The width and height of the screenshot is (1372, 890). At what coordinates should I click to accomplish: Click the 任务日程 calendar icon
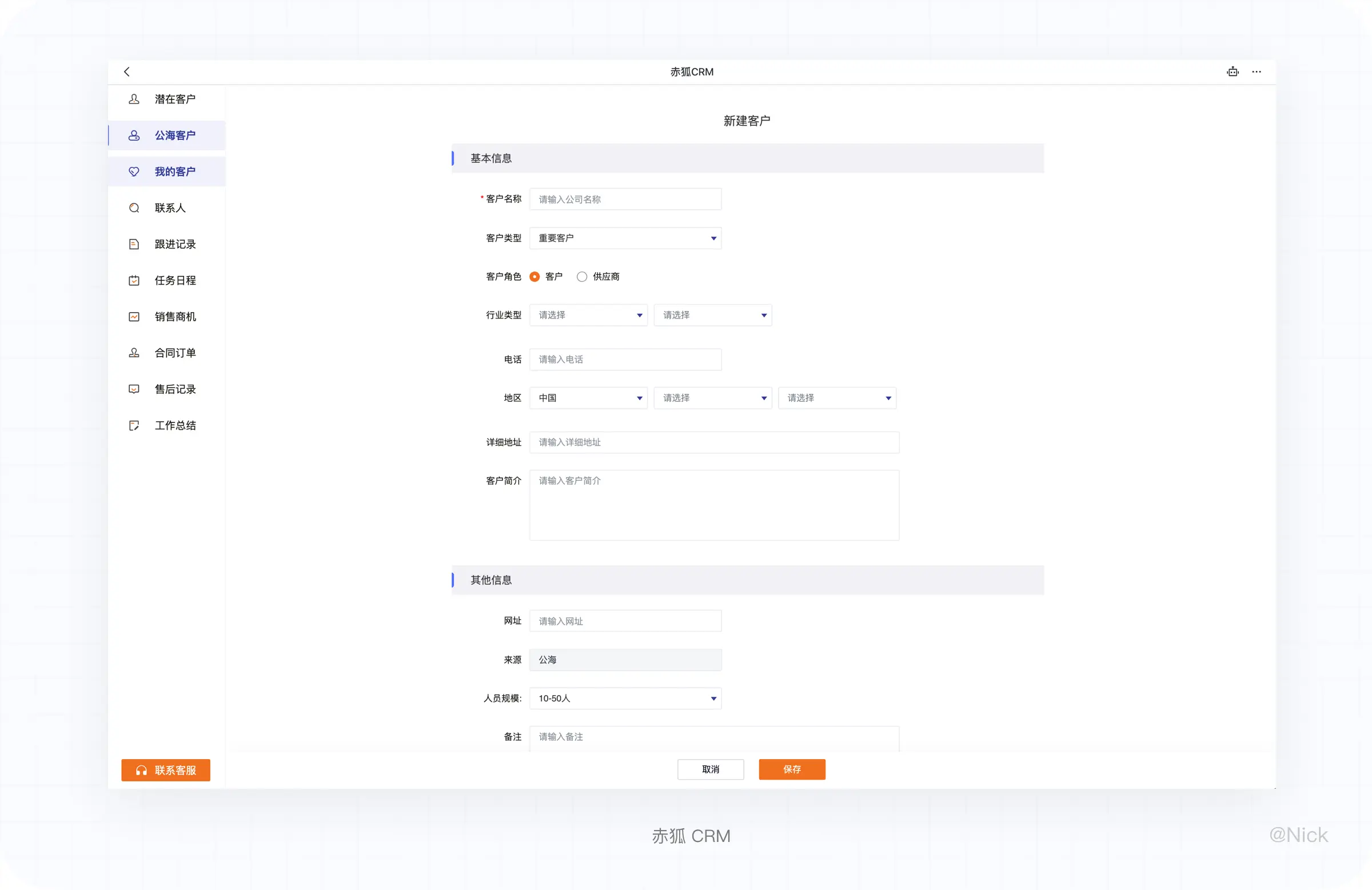(134, 281)
